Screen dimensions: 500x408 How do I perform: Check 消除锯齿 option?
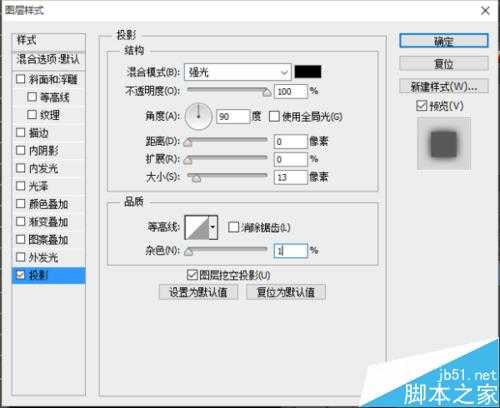pos(233,227)
